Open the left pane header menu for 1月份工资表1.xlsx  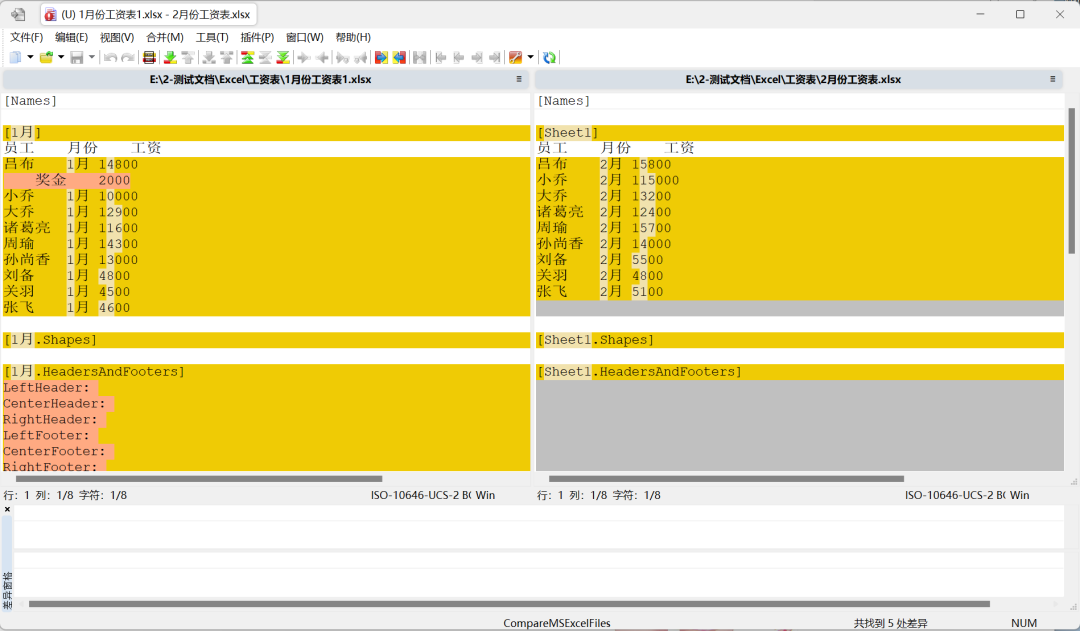coord(519,79)
